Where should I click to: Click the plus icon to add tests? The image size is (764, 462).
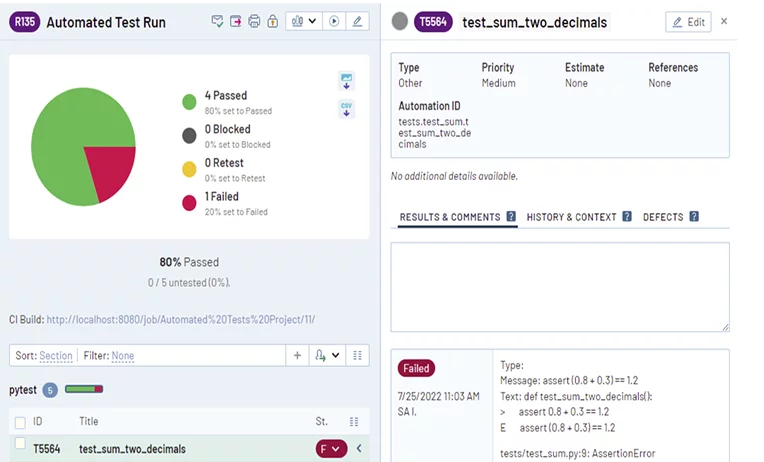297,355
